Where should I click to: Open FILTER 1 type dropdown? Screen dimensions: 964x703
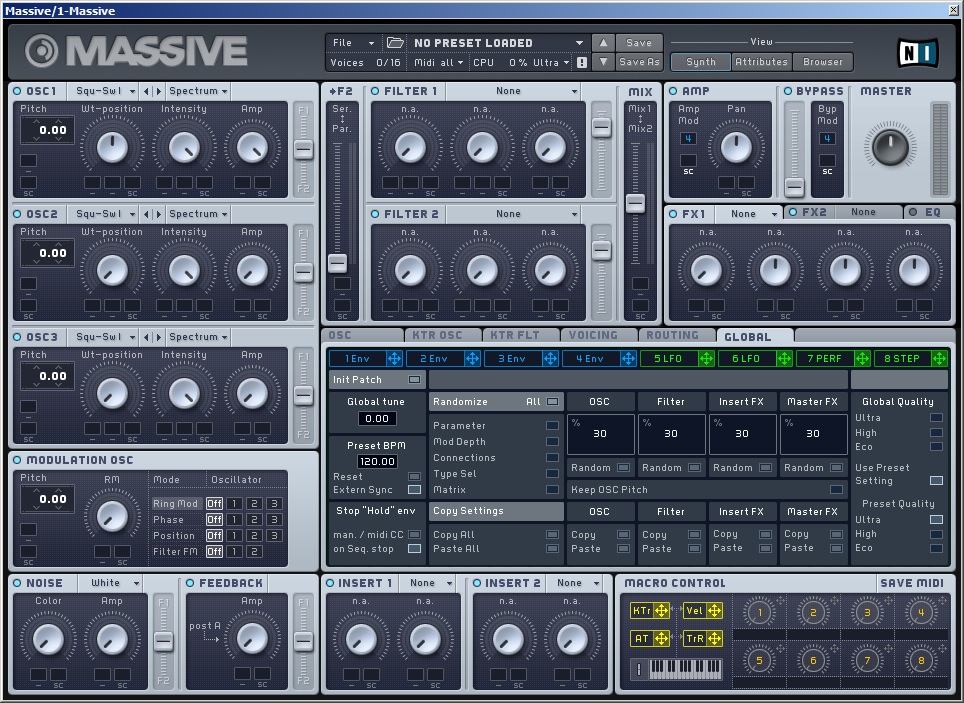pos(513,91)
